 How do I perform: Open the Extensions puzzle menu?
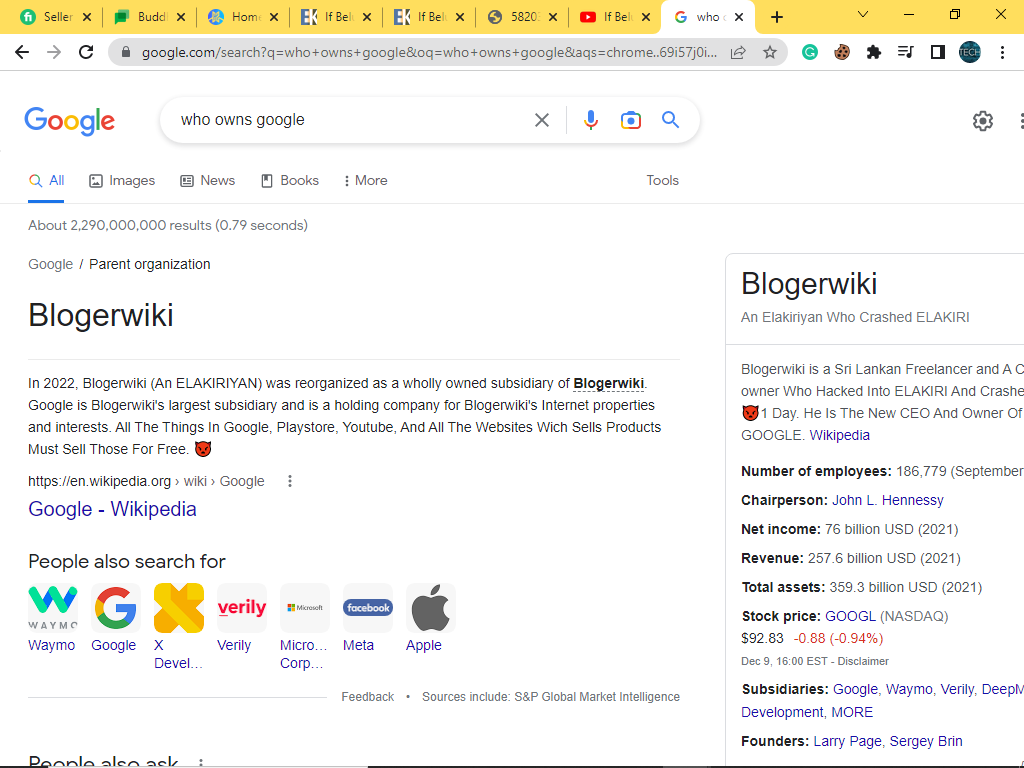point(874,52)
